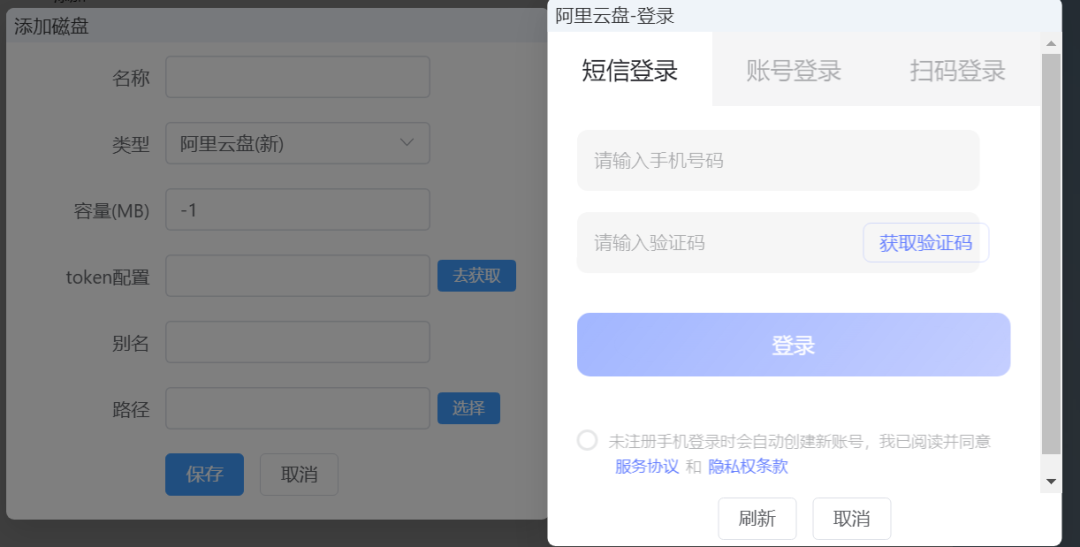Click 选择 button next to 路径
1080x547 pixels.
click(468, 408)
